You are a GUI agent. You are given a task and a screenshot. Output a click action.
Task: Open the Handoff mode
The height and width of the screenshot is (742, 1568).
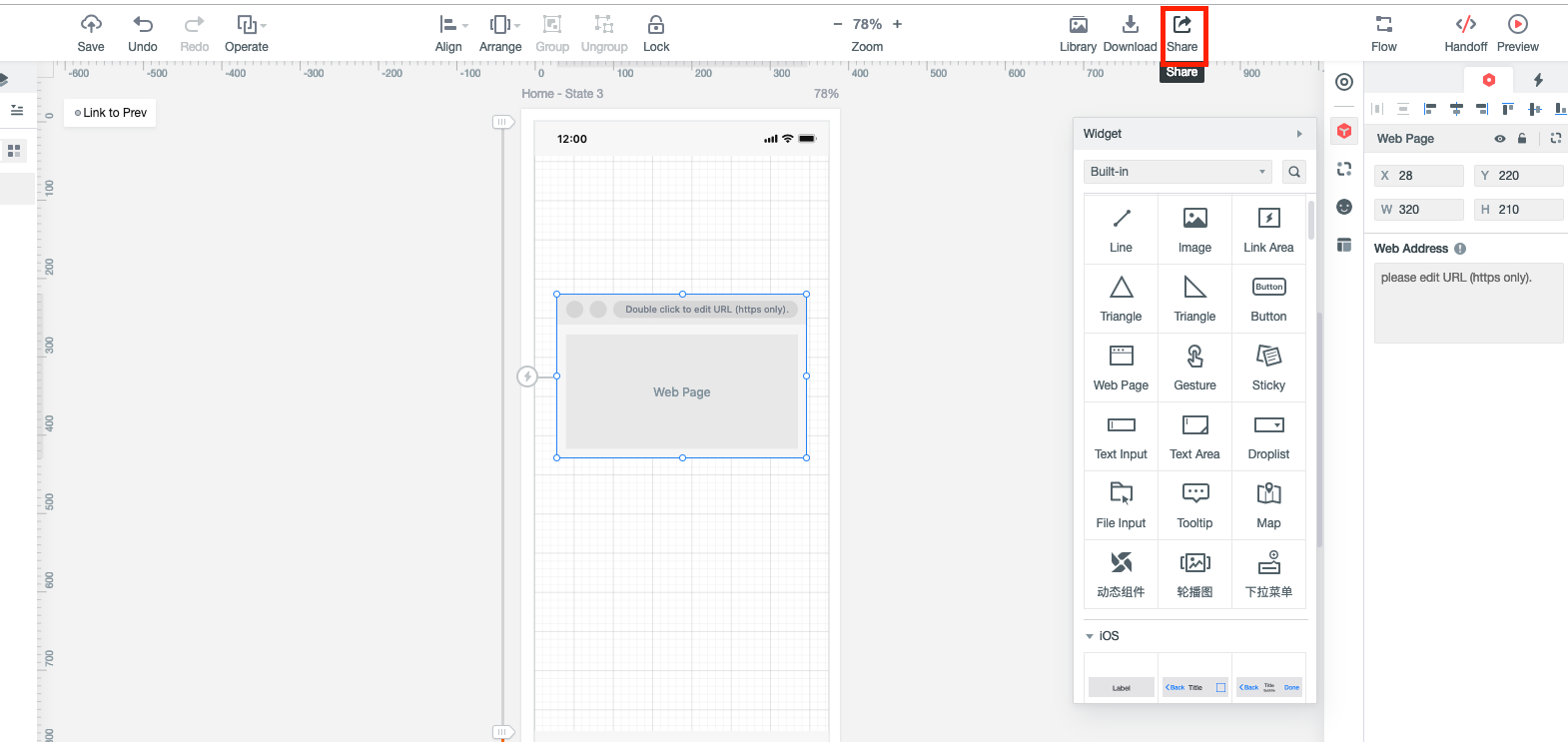[1466, 33]
